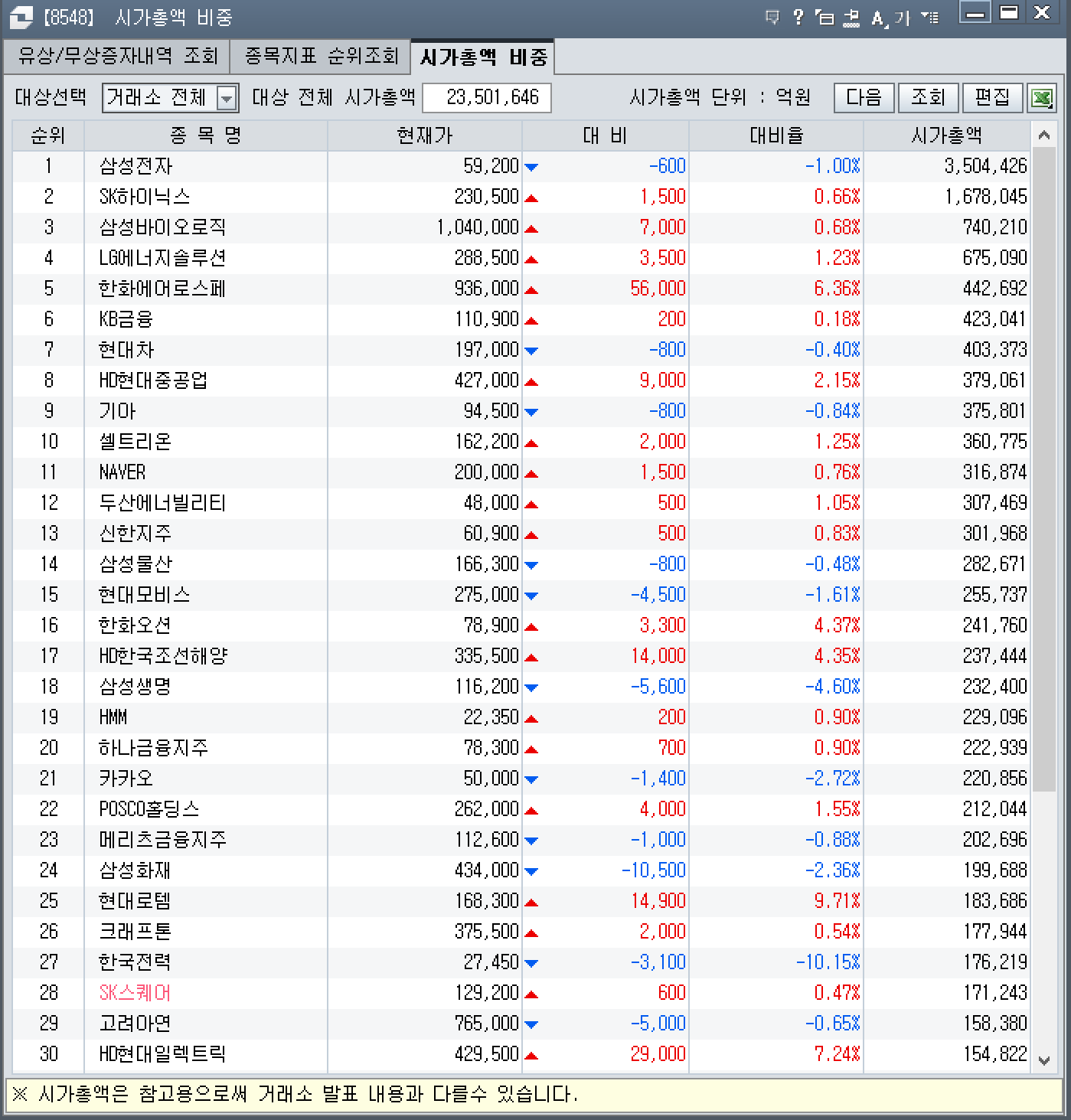Click the 시가총액 column header
This screenshot has height=1120, width=1071.
coord(947,136)
